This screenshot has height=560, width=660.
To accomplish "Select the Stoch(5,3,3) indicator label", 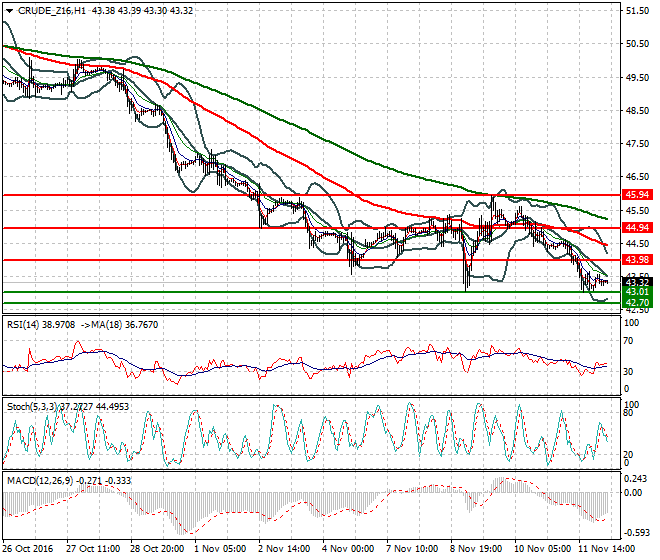I will point(32,406).
